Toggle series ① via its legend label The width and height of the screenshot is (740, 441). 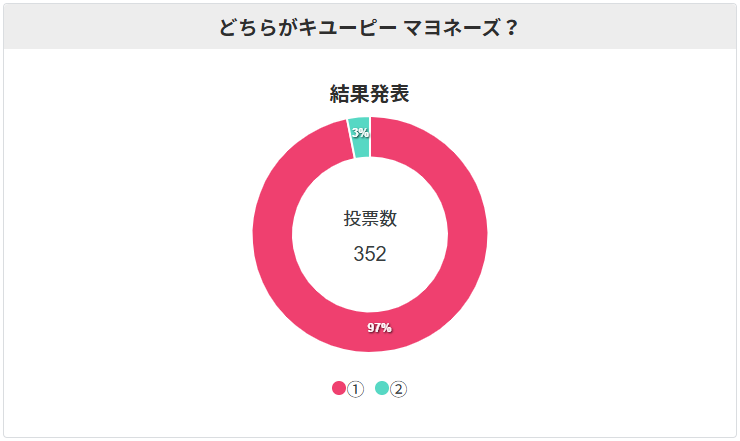(x=355, y=389)
